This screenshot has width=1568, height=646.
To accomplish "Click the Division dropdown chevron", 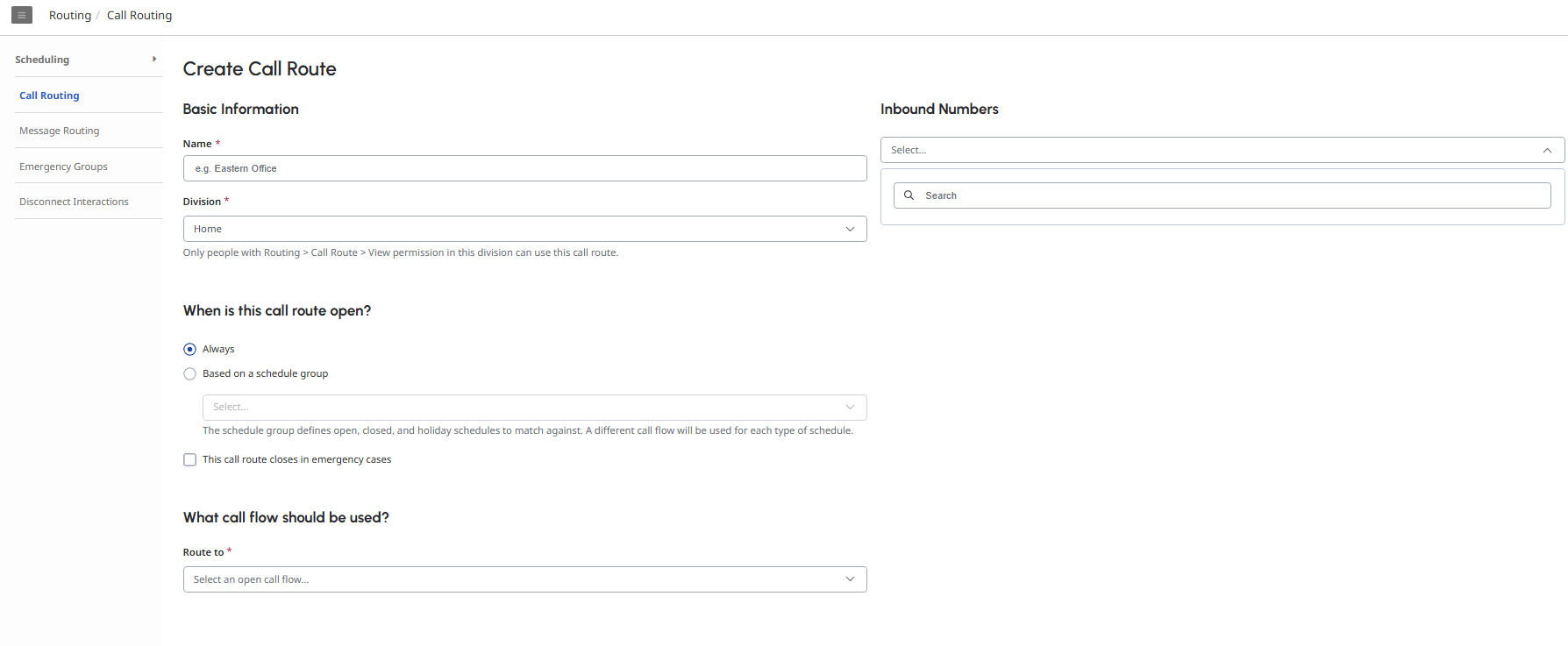I will click(850, 229).
